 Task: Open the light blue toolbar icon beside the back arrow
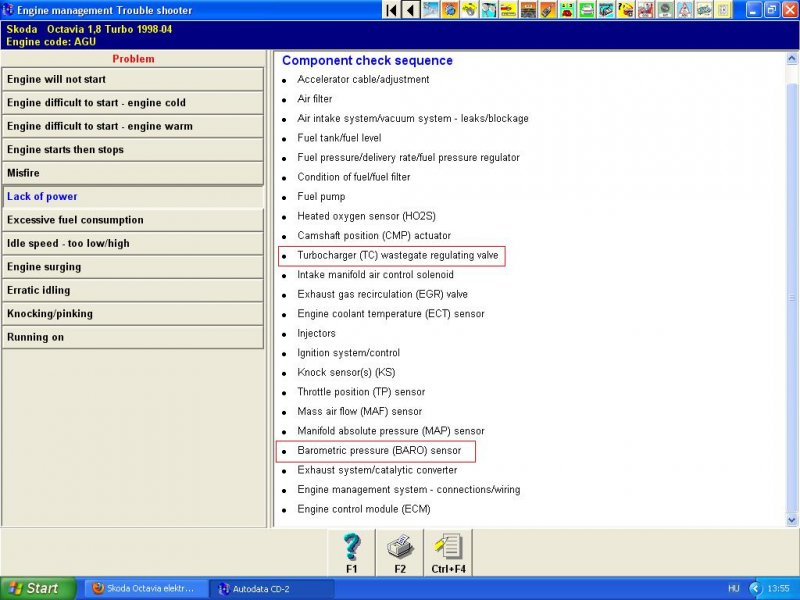click(430, 10)
